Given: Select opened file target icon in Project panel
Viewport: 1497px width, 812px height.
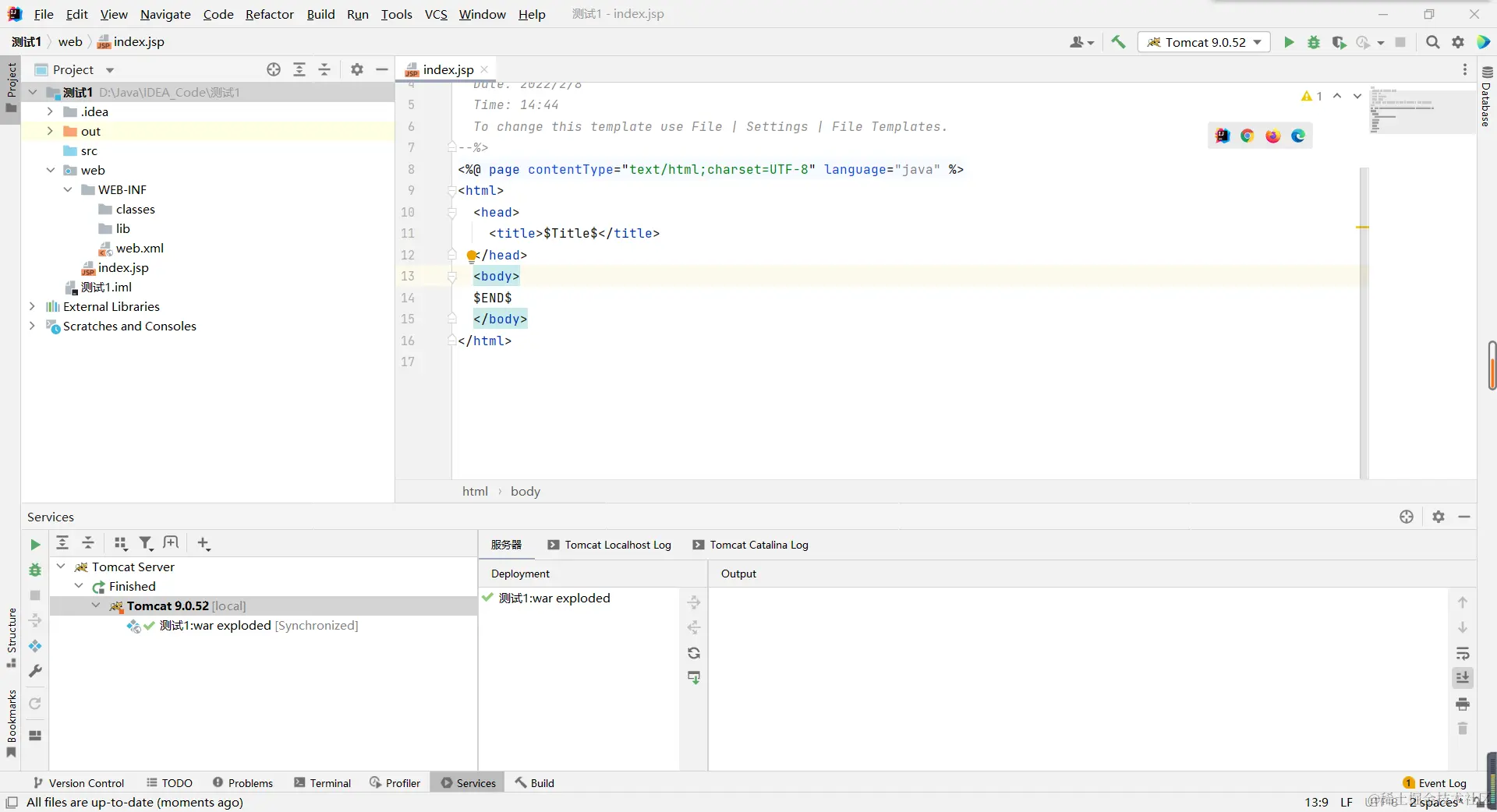Looking at the screenshot, I should click(274, 69).
